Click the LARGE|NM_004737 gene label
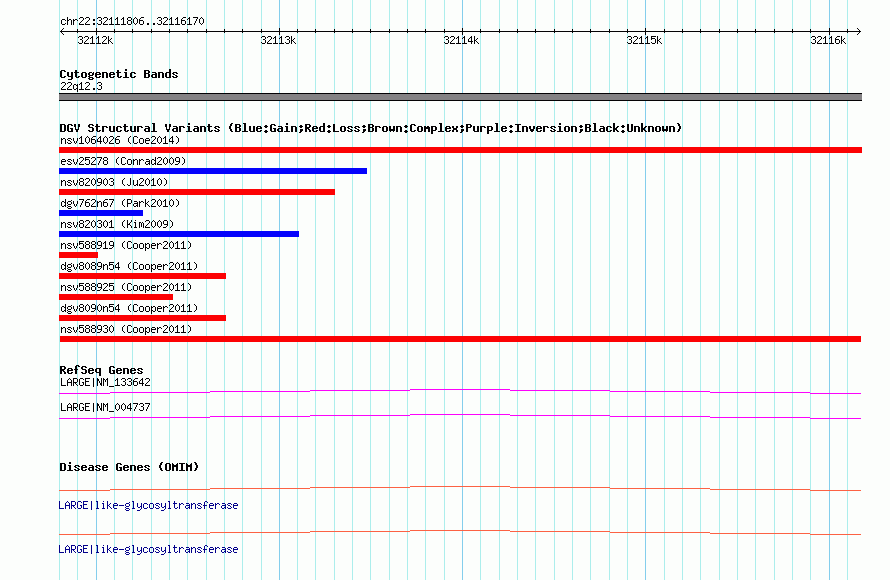The width and height of the screenshot is (890, 580). point(105,407)
